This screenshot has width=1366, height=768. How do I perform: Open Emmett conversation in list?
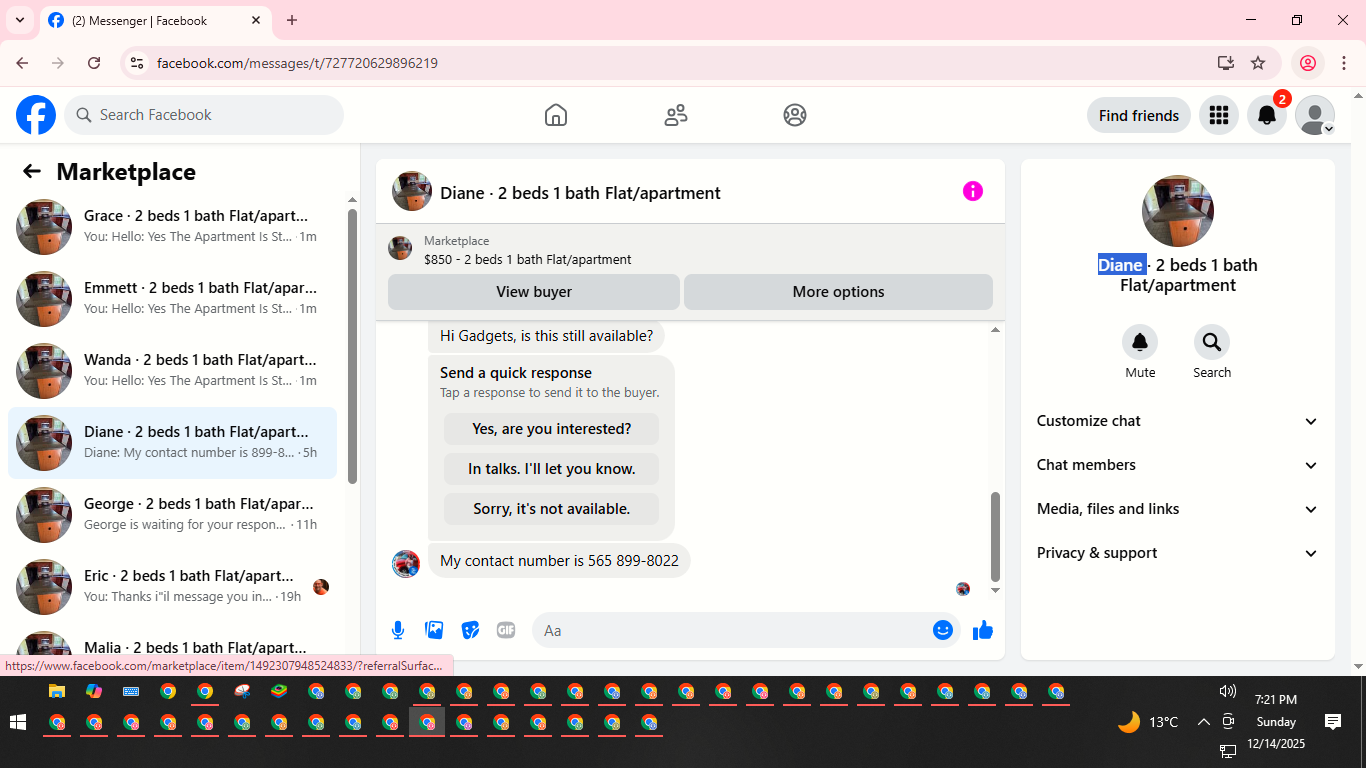[x=172, y=299]
